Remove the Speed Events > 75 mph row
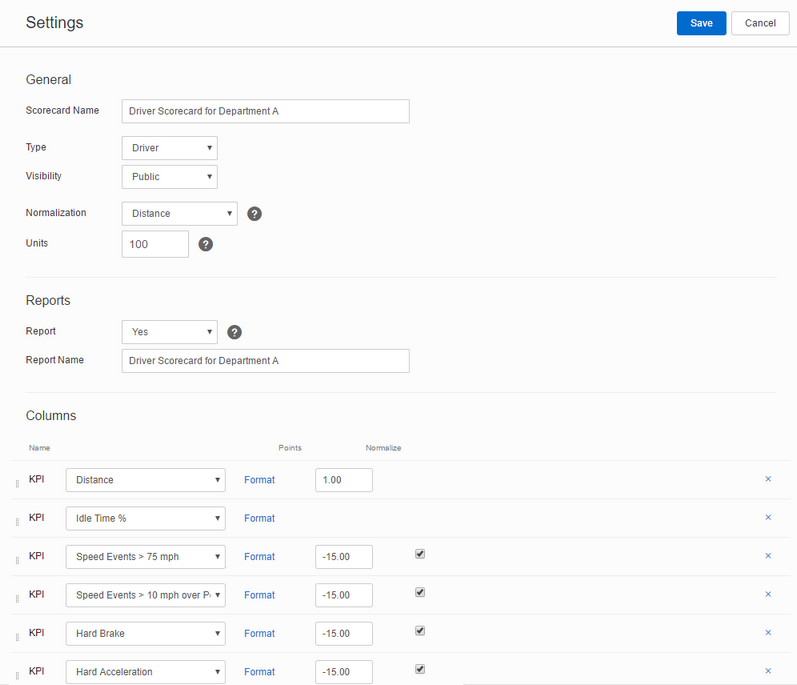This screenshot has width=797, height=685. pos(768,555)
